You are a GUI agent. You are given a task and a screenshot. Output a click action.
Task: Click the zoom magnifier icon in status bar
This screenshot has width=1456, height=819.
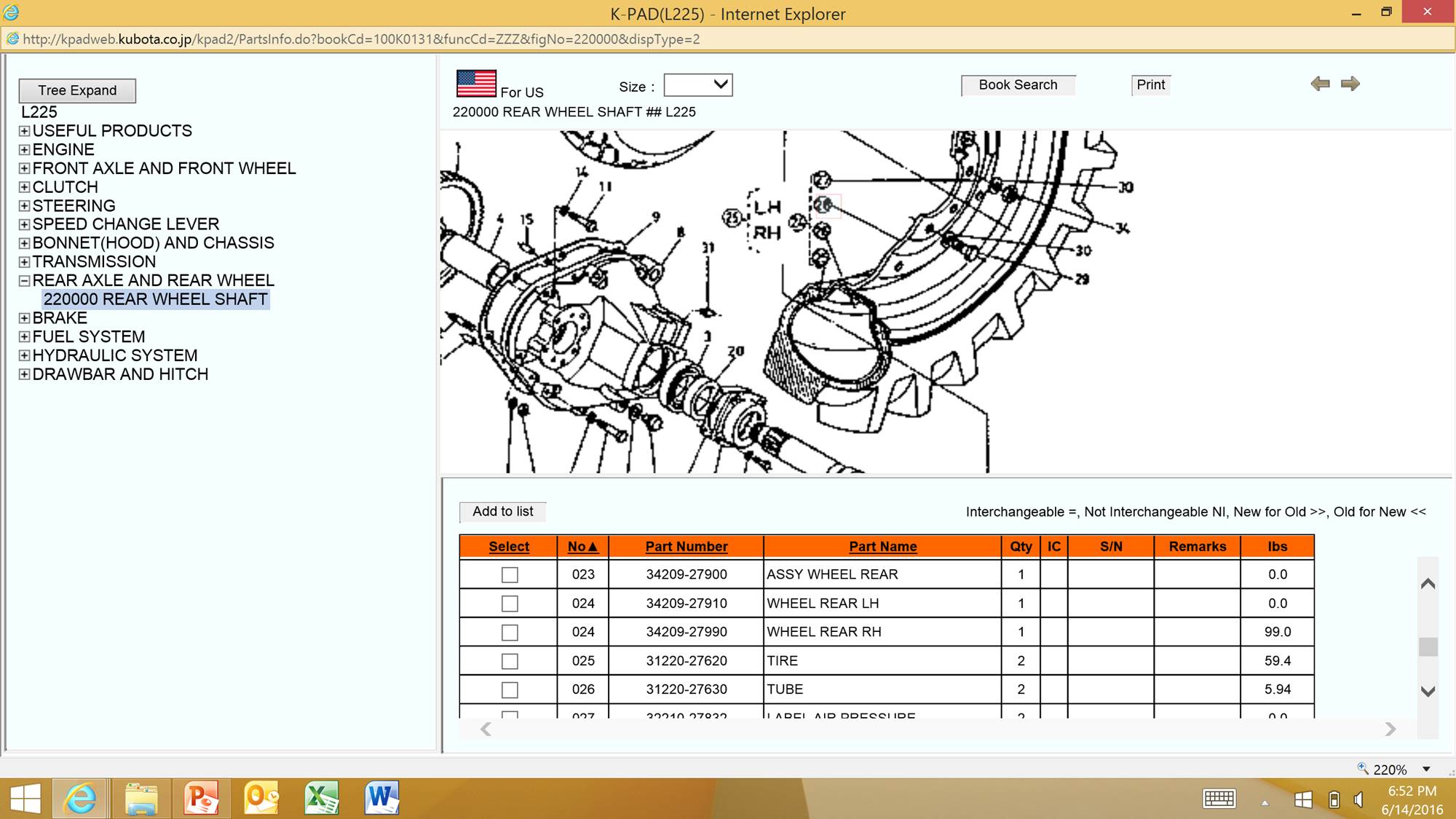(x=1362, y=768)
